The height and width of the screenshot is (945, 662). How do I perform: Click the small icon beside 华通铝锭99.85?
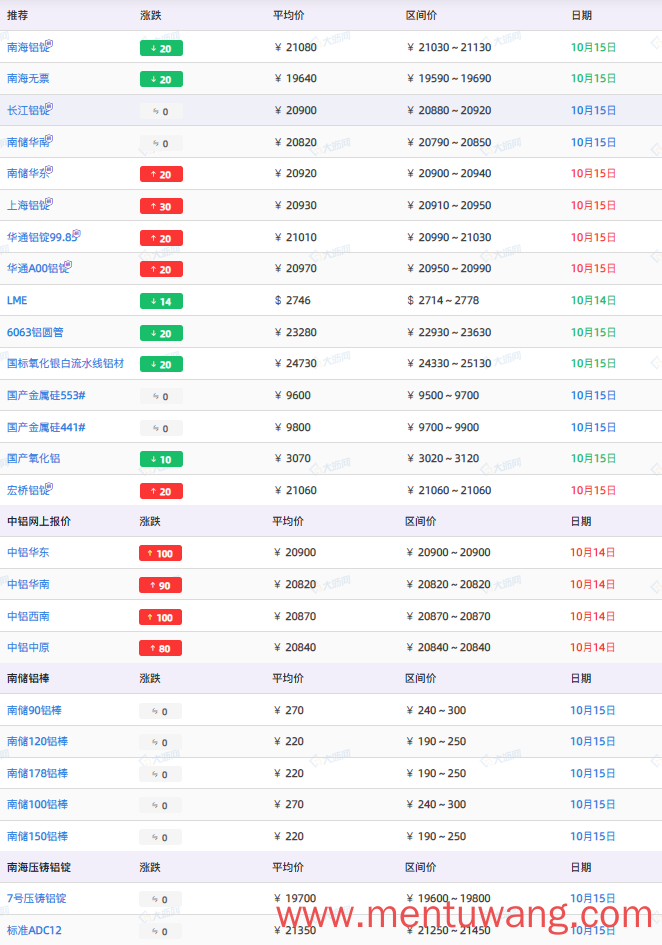point(77,234)
